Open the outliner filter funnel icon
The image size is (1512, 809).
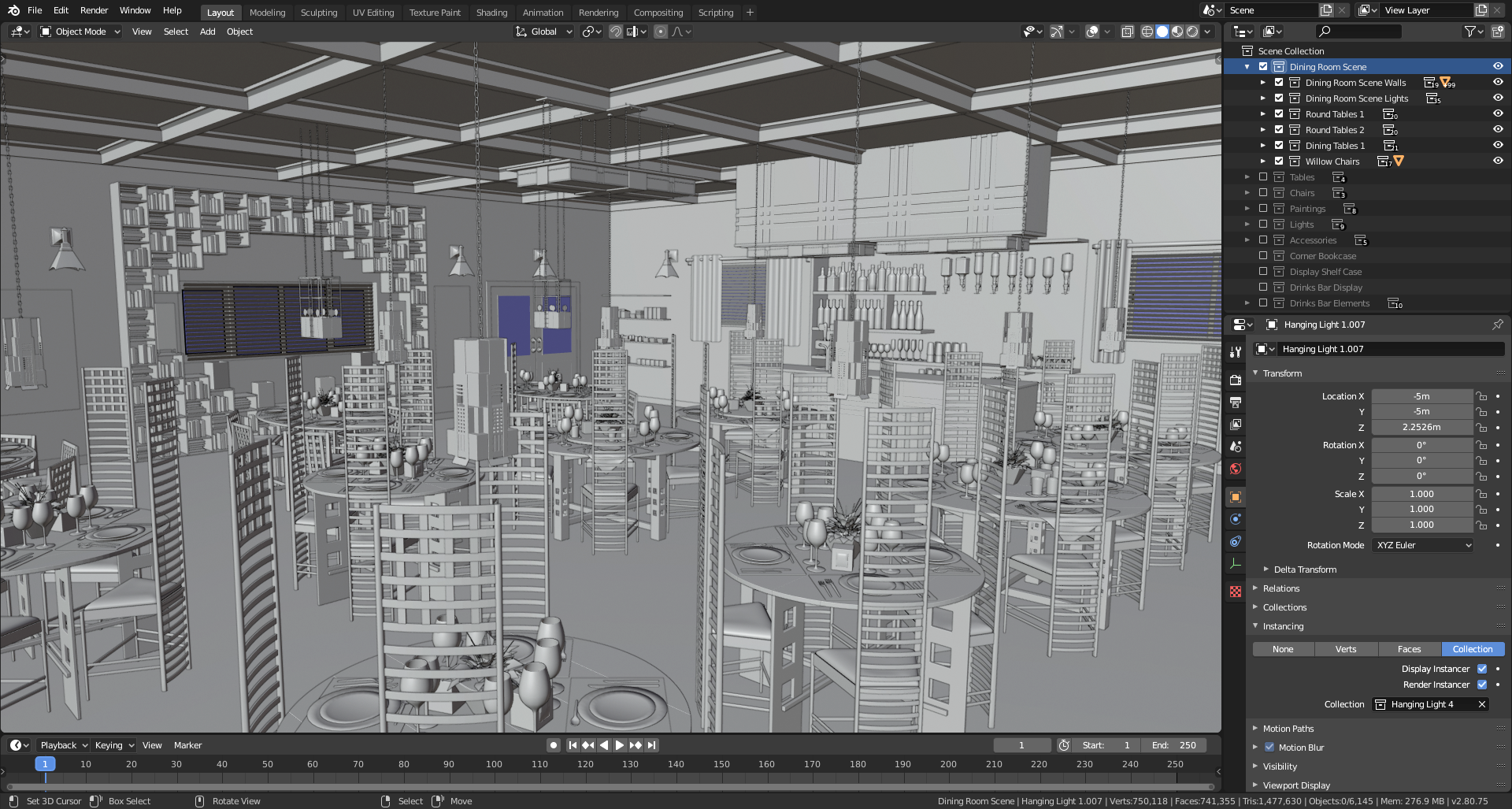1469,32
